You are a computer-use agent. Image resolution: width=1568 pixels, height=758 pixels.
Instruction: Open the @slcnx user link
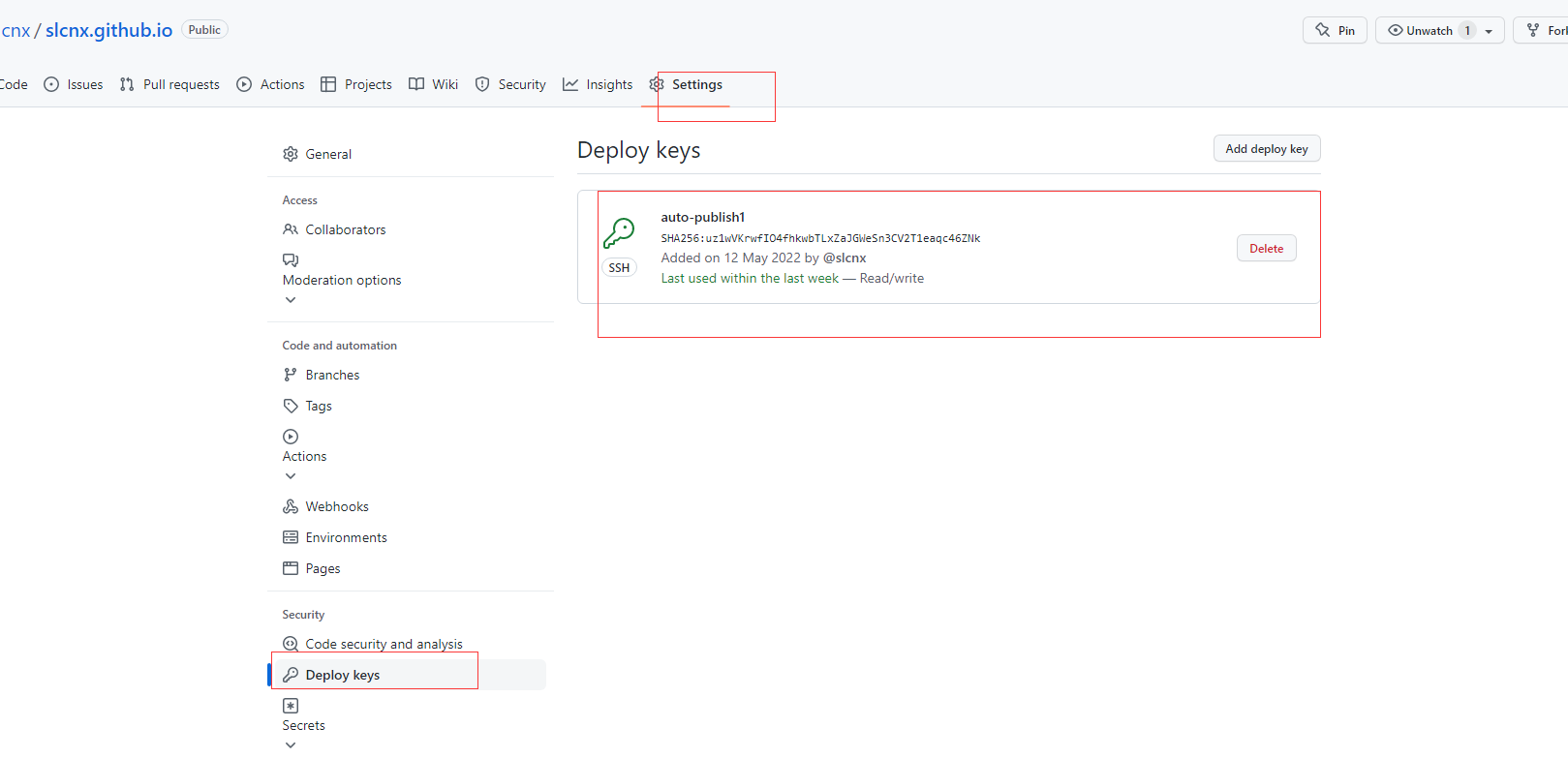tap(845, 258)
